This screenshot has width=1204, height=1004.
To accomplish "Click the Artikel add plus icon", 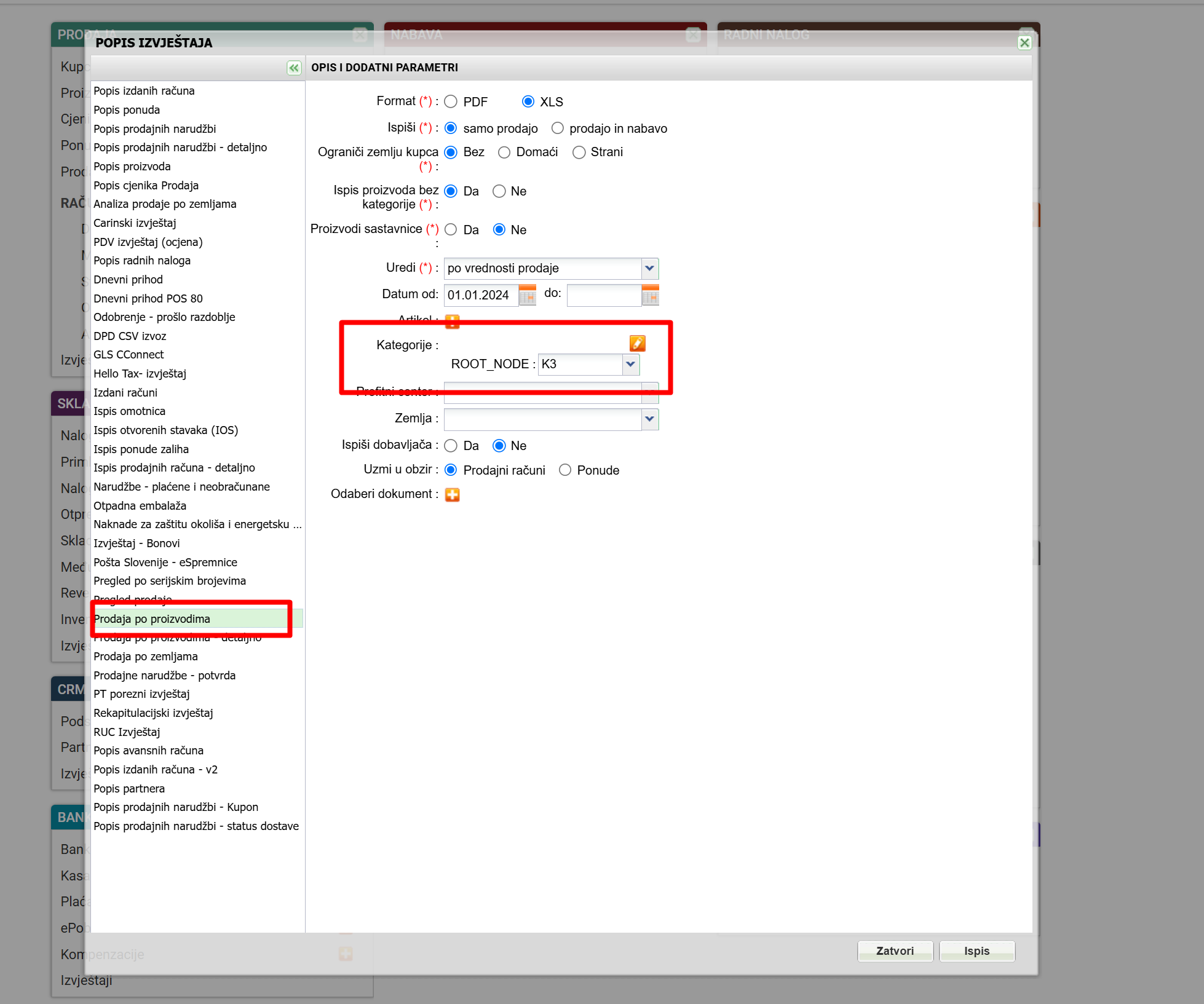I will pos(452,320).
